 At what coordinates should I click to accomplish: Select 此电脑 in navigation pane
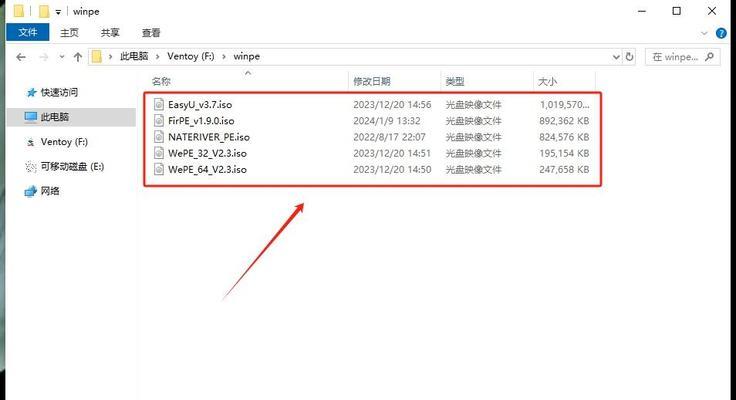54,117
